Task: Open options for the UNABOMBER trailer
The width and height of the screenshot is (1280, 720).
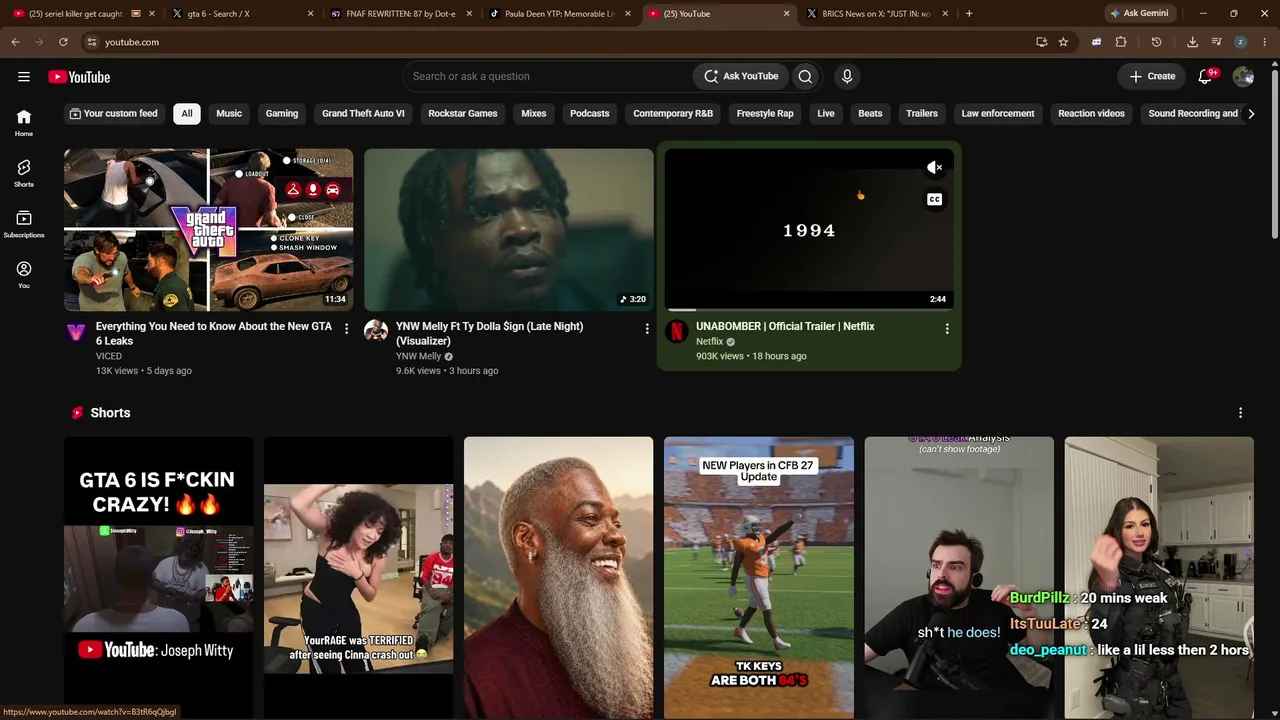Action: coord(947,328)
